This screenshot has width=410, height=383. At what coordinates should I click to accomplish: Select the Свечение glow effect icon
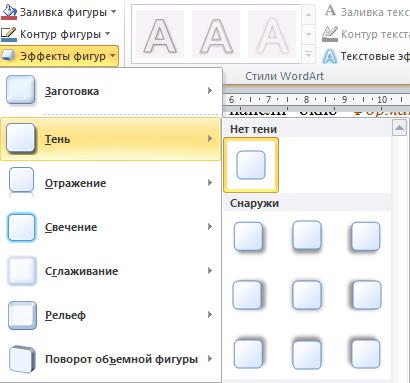point(21,227)
